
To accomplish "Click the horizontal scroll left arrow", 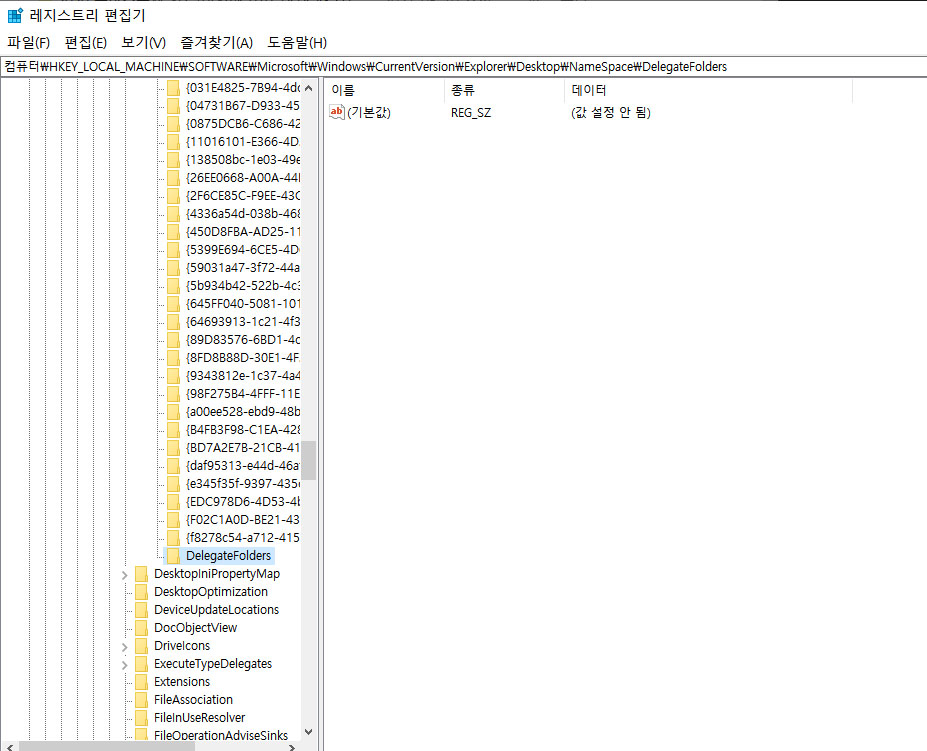I will (x=10, y=747).
